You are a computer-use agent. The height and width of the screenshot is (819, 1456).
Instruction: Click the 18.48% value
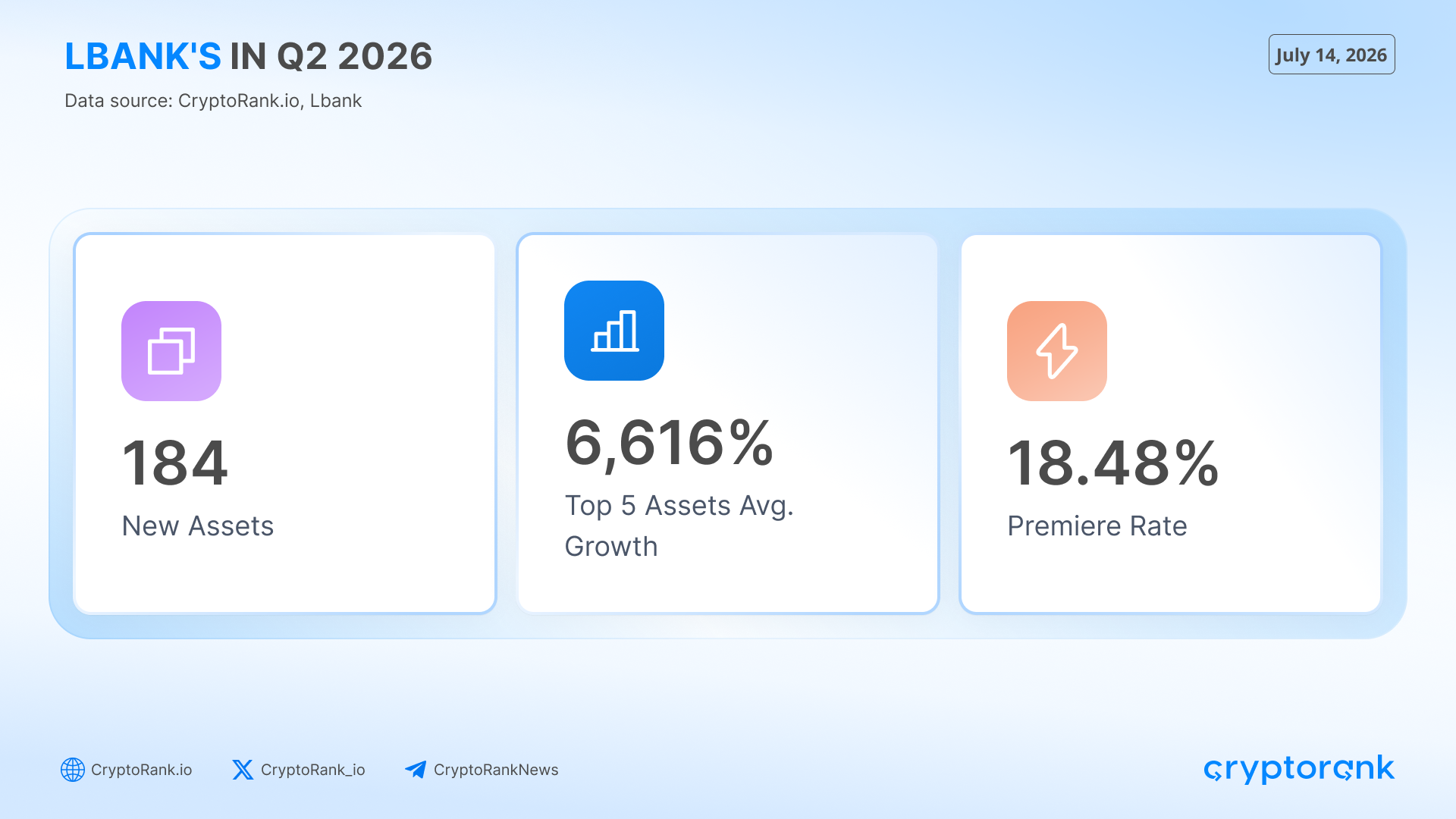click(x=1112, y=463)
